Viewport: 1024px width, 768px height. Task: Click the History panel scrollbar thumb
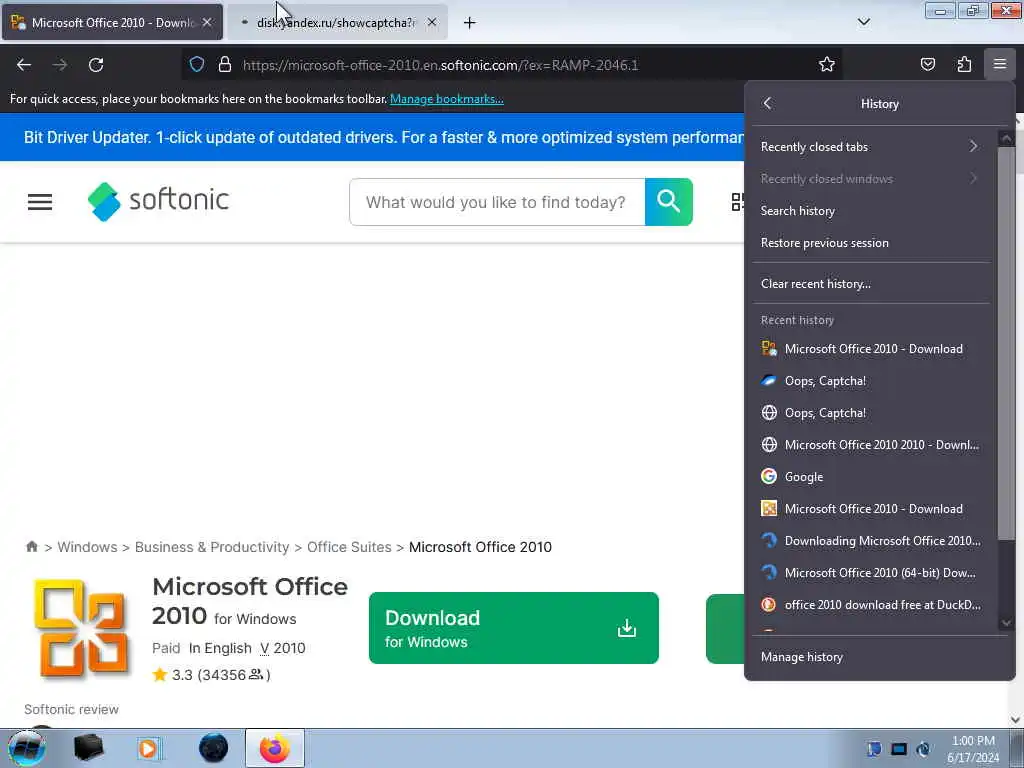[1006, 343]
